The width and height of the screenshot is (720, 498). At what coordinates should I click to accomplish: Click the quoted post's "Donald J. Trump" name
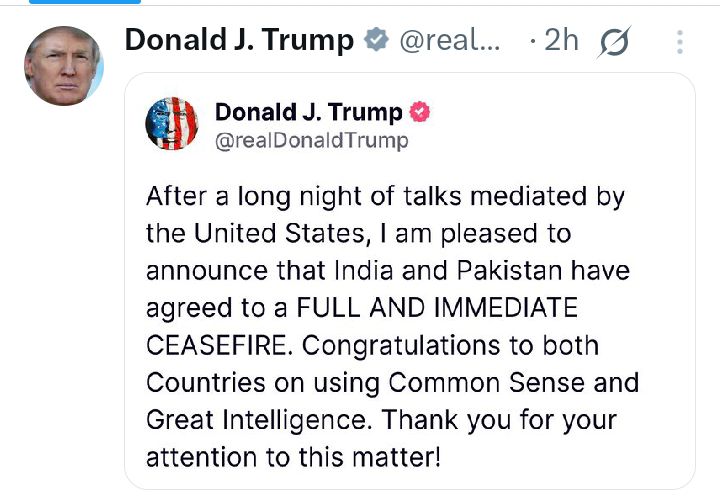coord(308,112)
